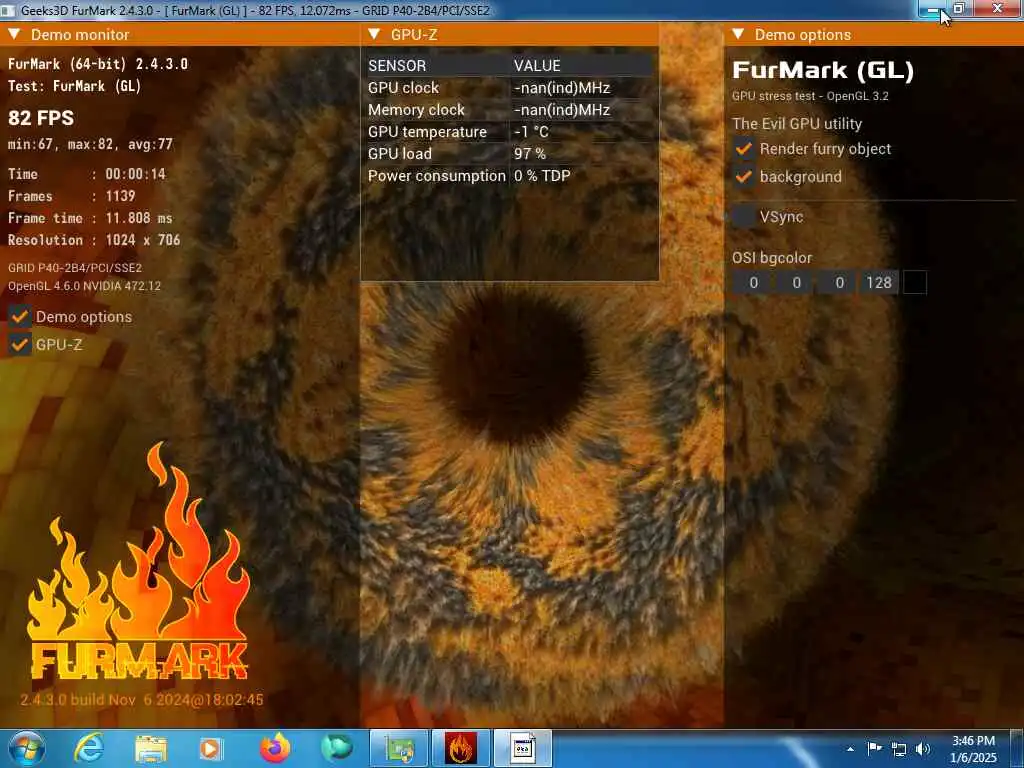Launch Internet Explorer from taskbar
Screen dimensions: 1024x768
tap(88, 748)
